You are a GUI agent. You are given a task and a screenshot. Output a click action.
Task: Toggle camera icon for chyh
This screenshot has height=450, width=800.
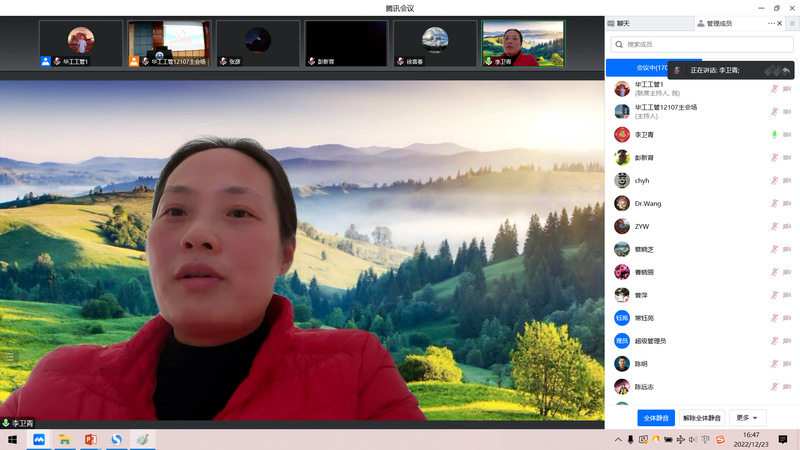(787, 181)
